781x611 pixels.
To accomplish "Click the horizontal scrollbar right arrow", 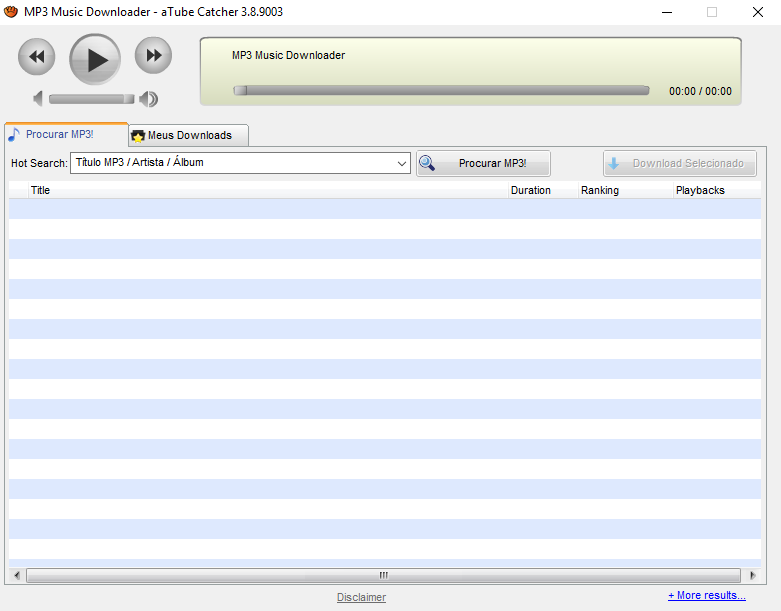I will (752, 575).
